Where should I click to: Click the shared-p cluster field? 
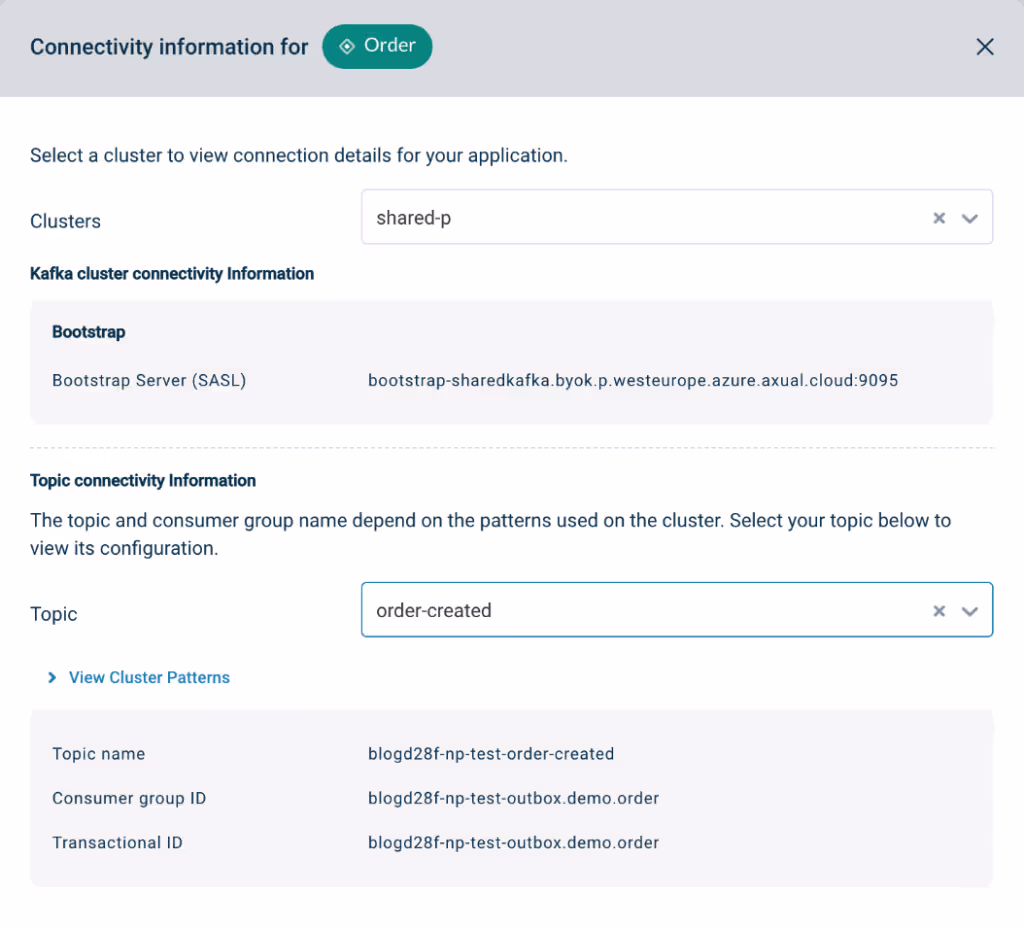click(677, 217)
